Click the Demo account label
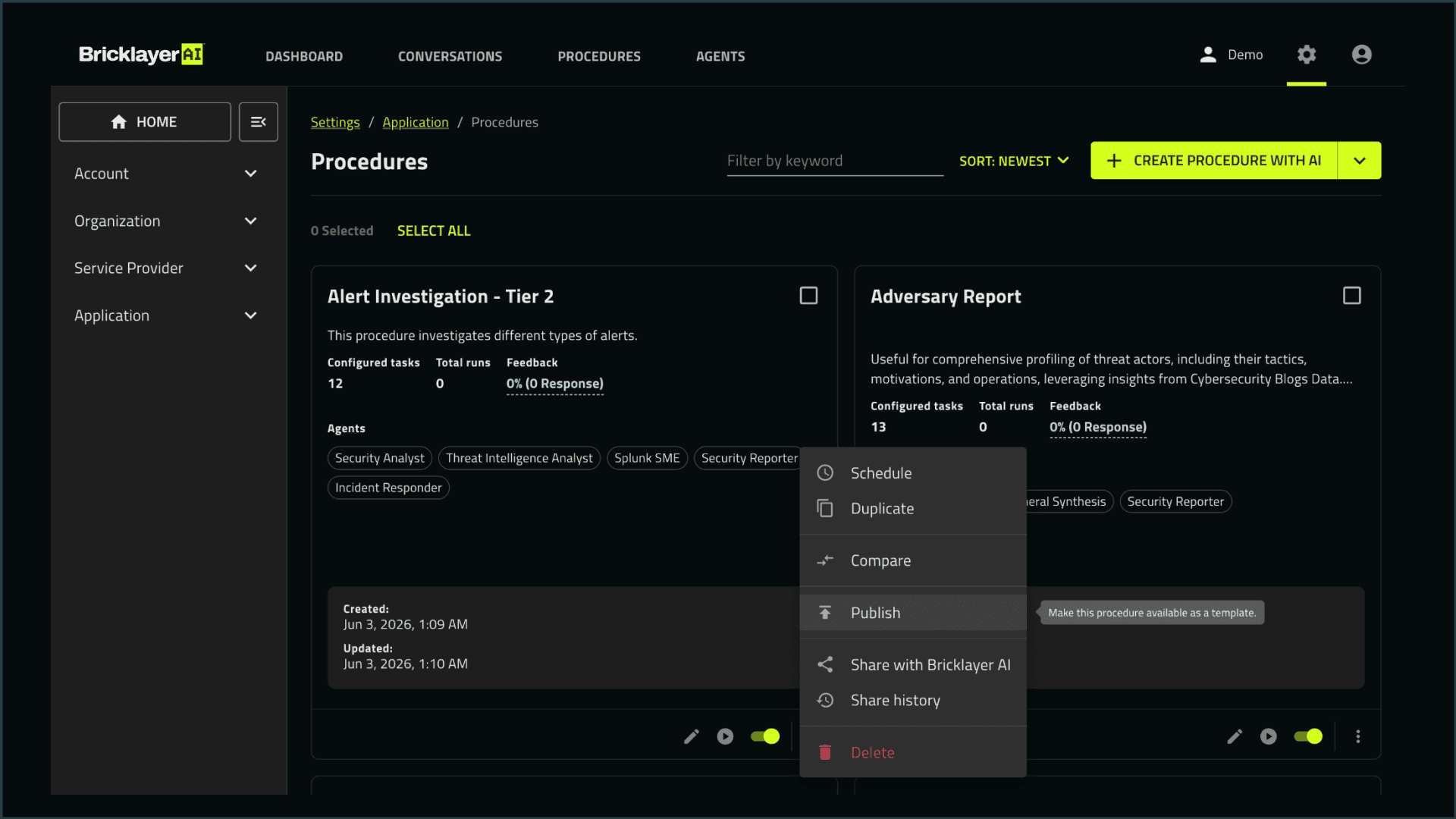 (1245, 55)
